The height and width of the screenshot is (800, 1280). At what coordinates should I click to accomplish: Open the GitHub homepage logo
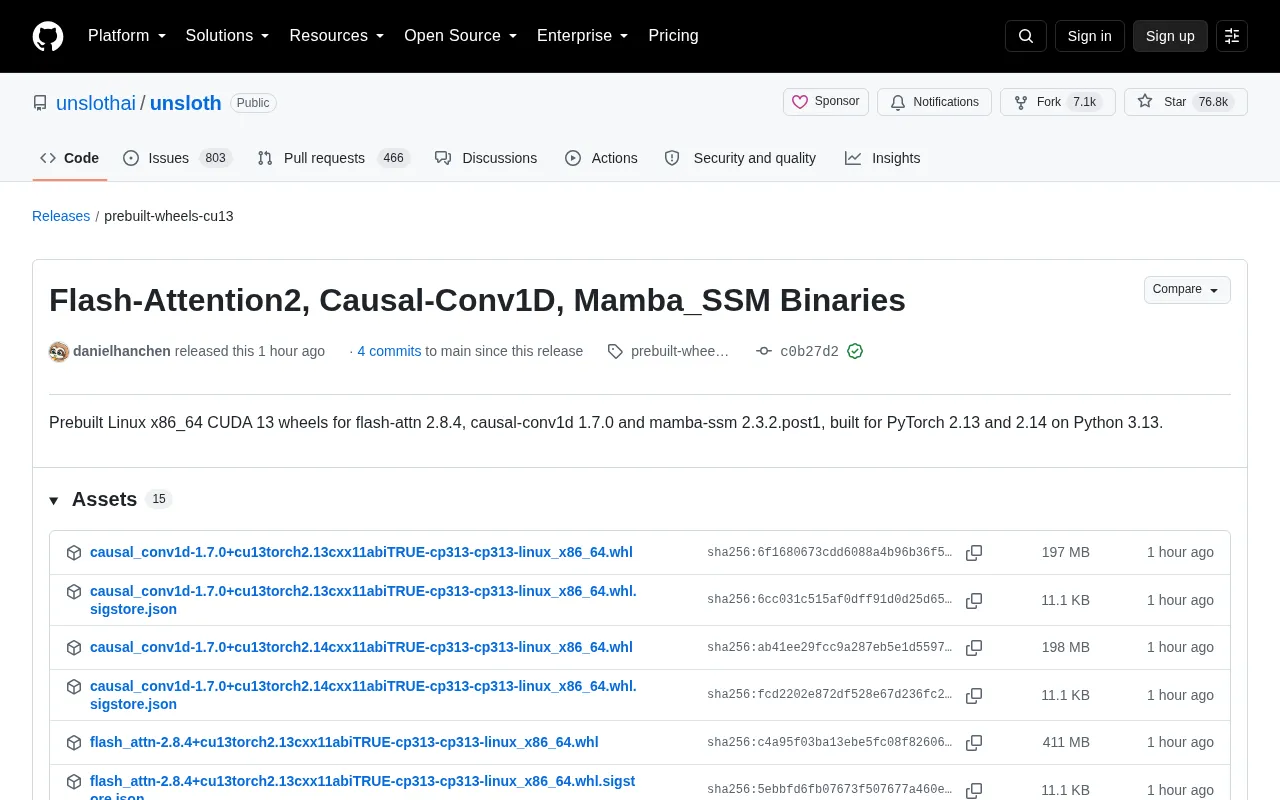pos(48,36)
